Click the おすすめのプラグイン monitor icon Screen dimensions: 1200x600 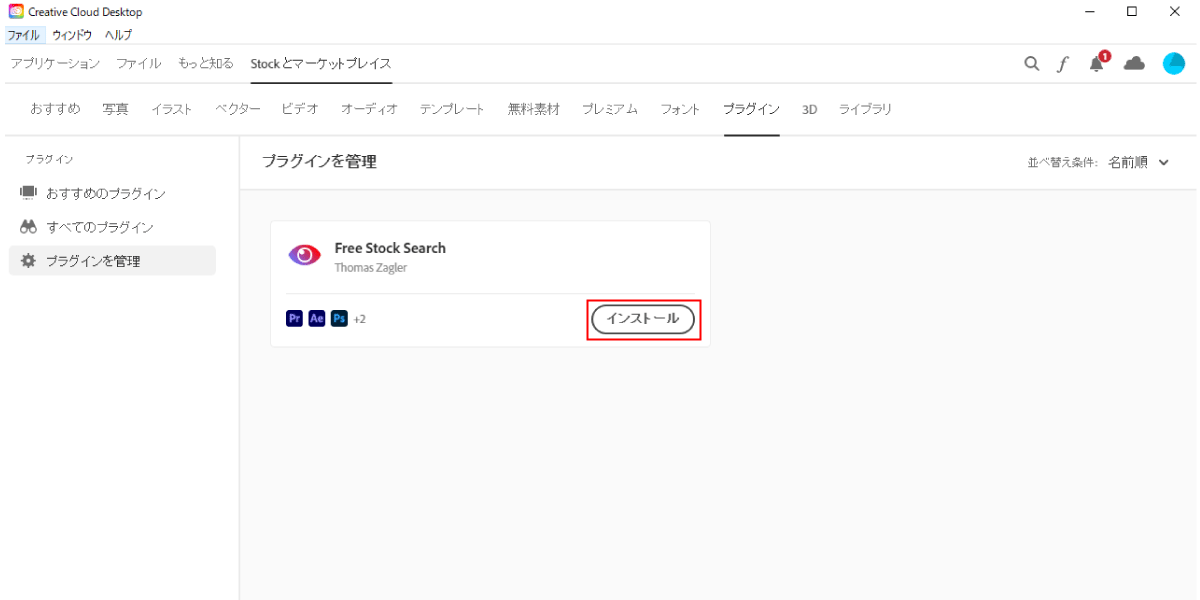click(x=28, y=192)
